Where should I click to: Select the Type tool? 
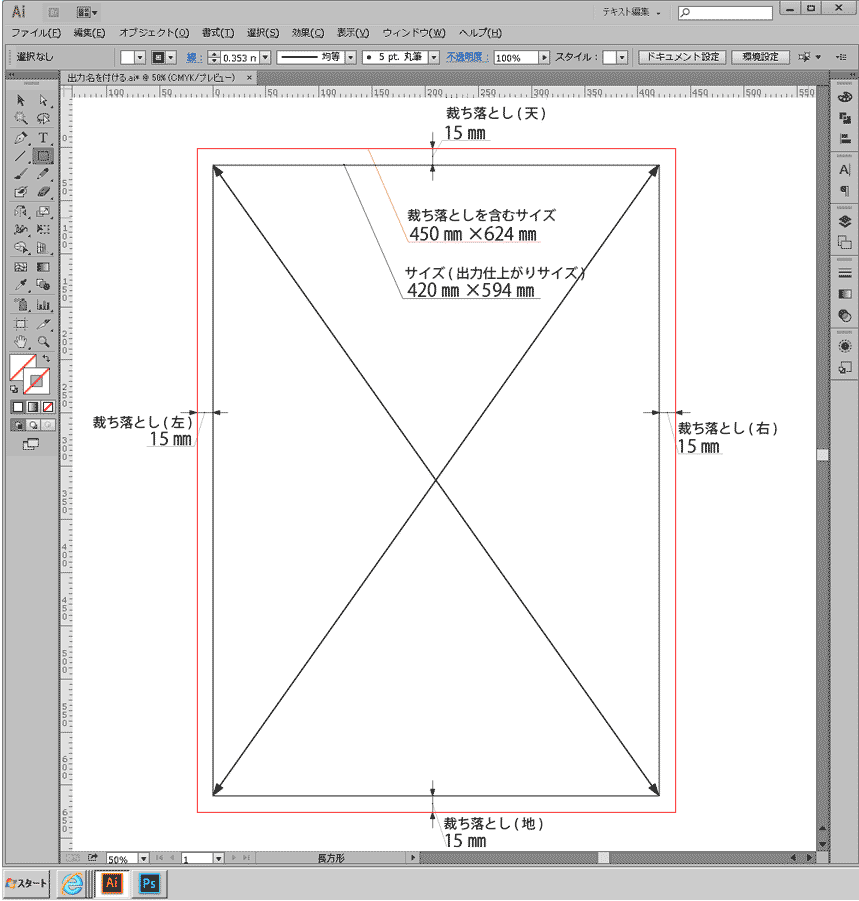coord(43,137)
